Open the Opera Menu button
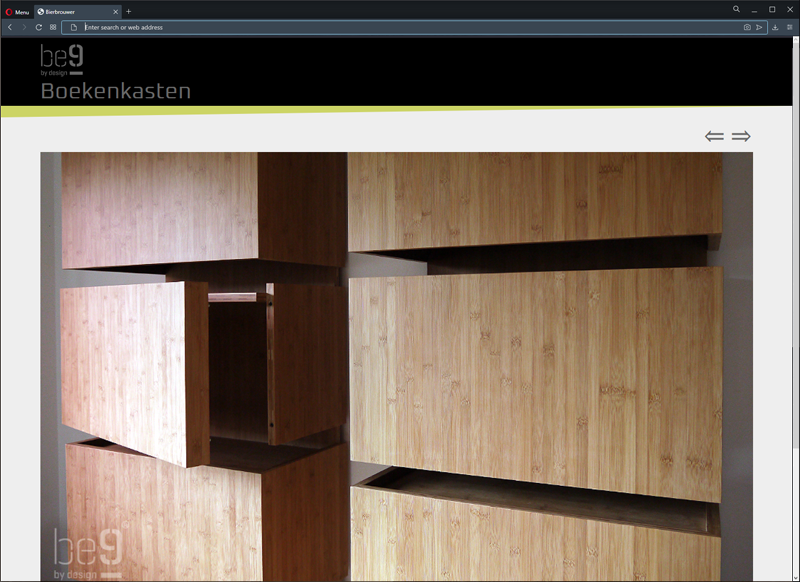Viewport: 800px width, 582px height. coord(17,12)
